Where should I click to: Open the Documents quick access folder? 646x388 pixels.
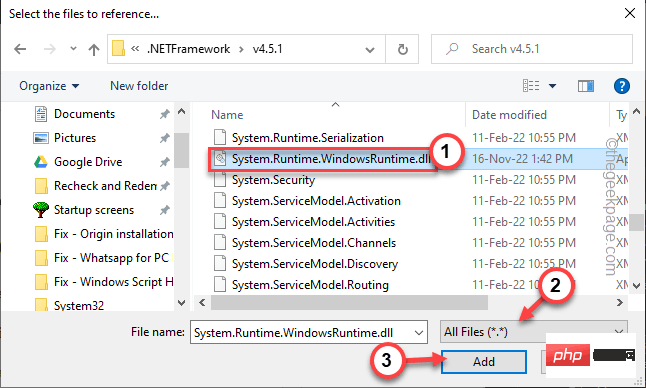[x=84, y=114]
